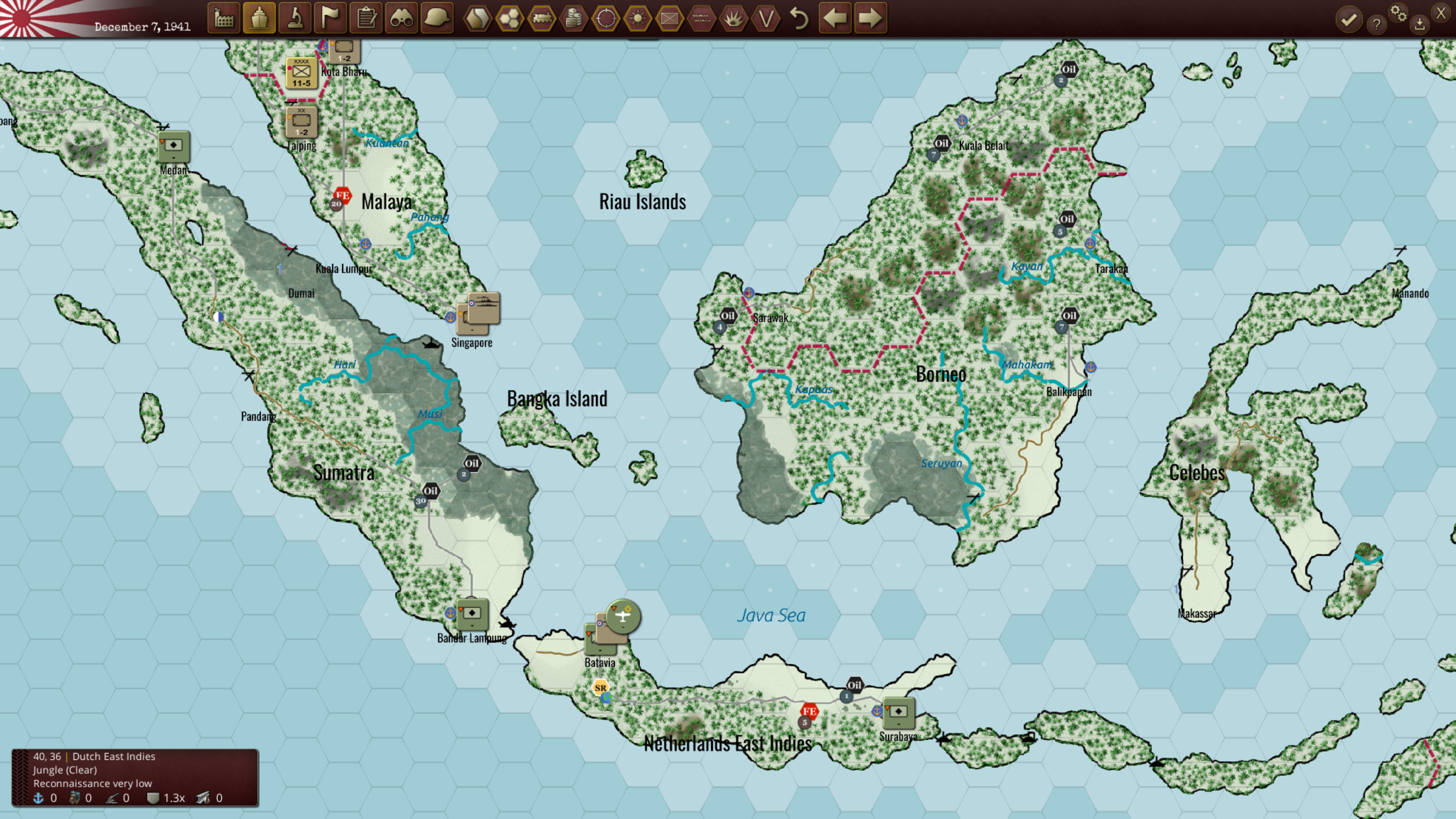This screenshot has width=1456, height=819.
Task: Click the Oil marker near Kuala Belait
Action: 941,143
